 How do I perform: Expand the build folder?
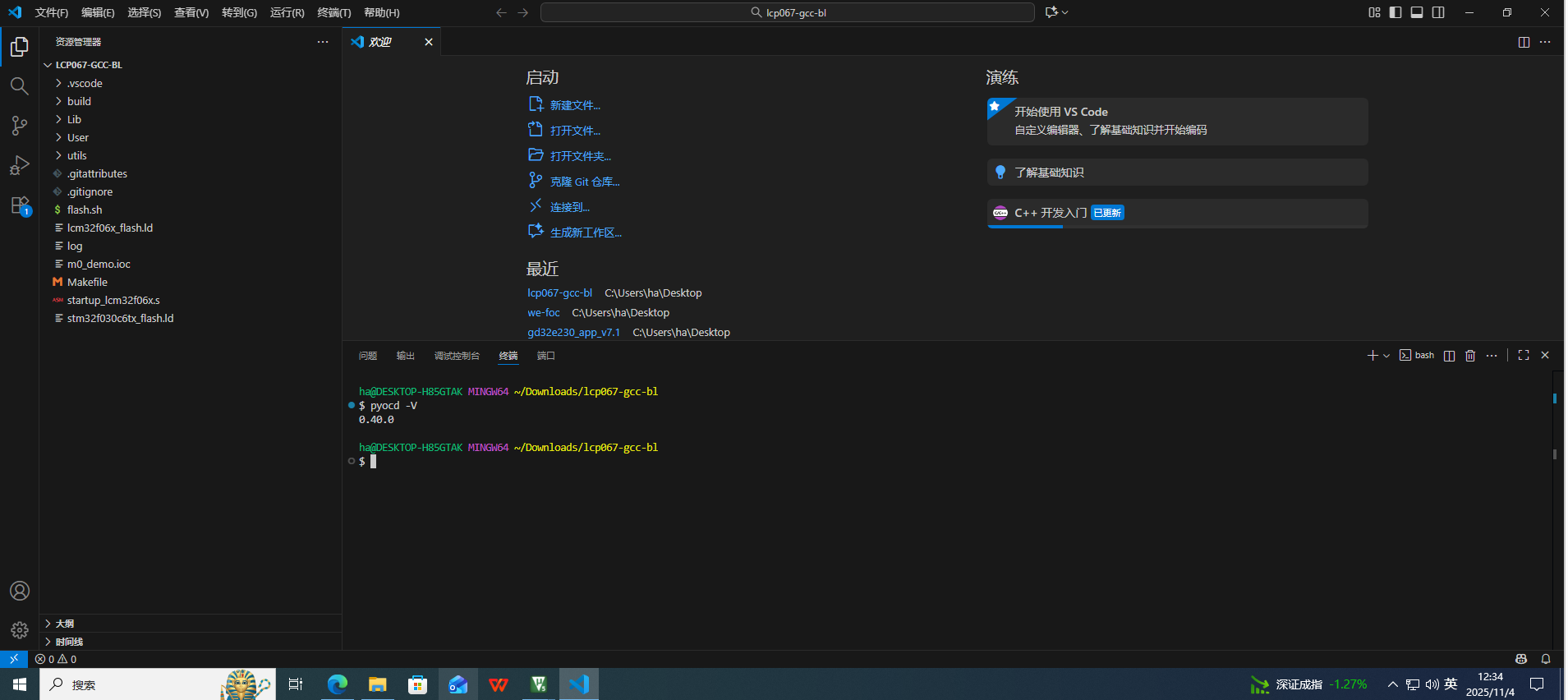[x=79, y=101]
